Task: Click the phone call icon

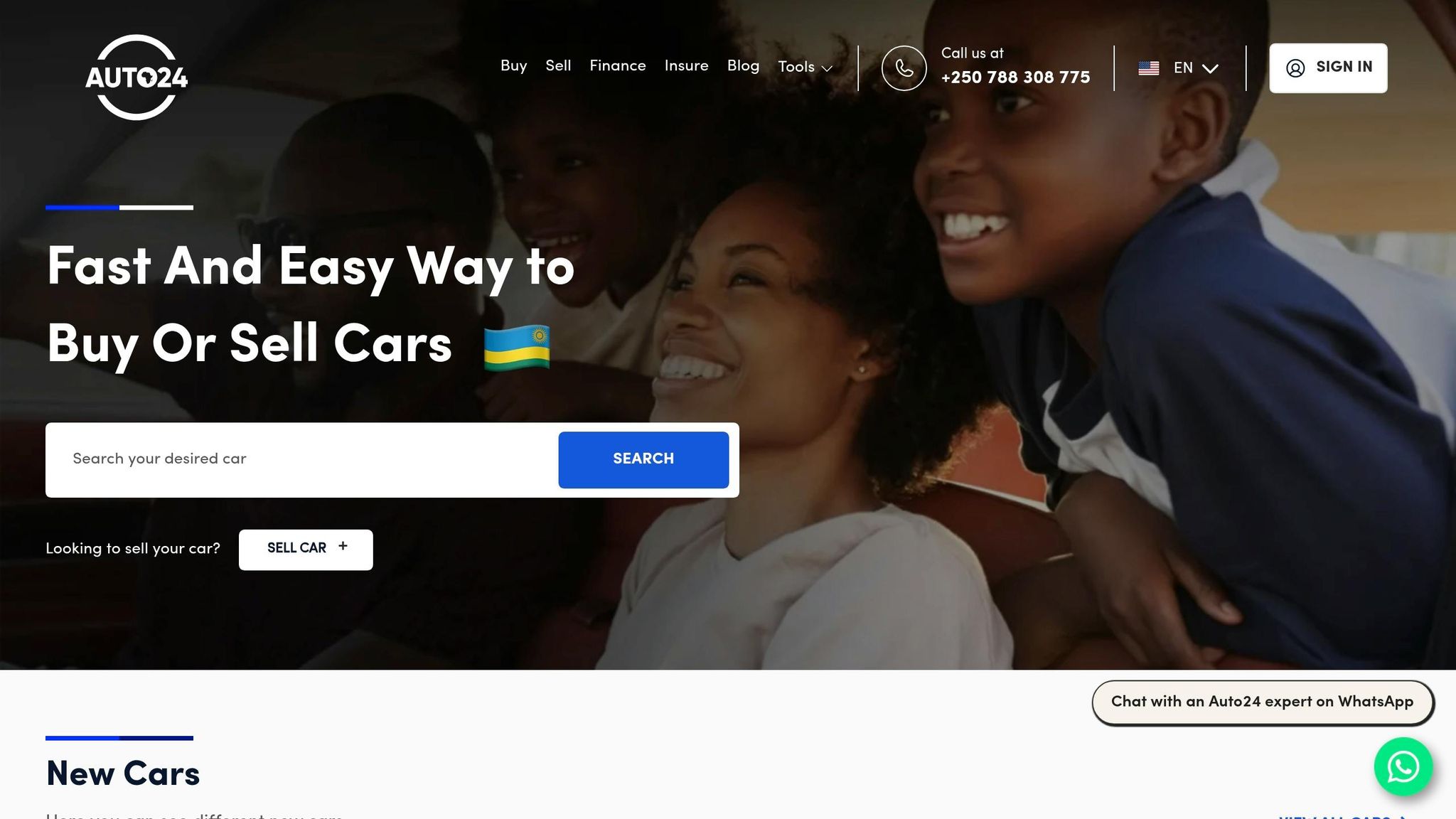Action: coord(904,68)
